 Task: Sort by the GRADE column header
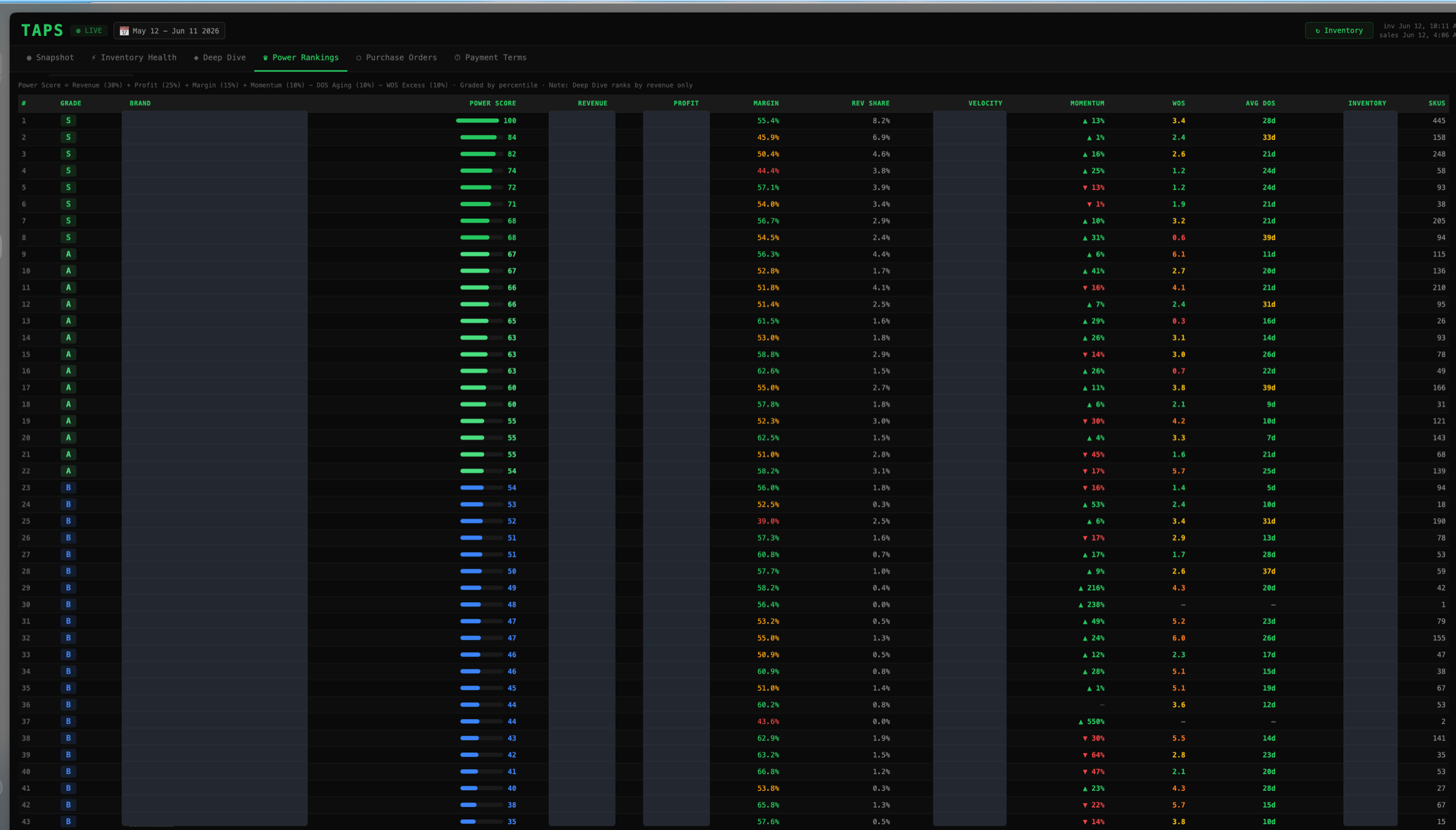click(x=71, y=103)
